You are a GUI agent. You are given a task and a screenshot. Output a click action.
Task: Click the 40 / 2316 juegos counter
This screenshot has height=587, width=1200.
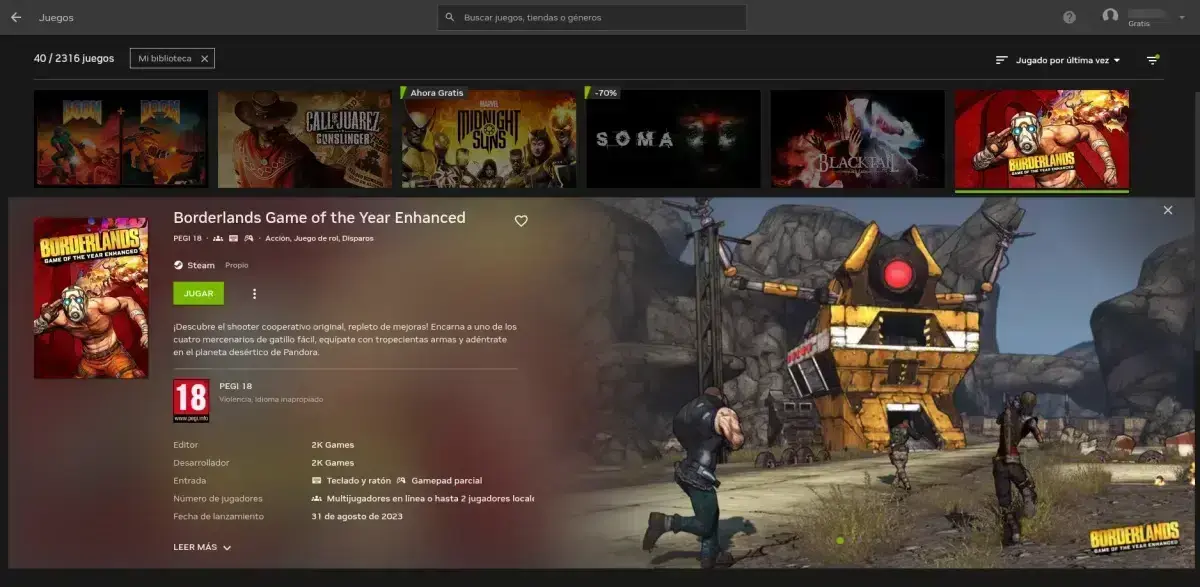74,59
